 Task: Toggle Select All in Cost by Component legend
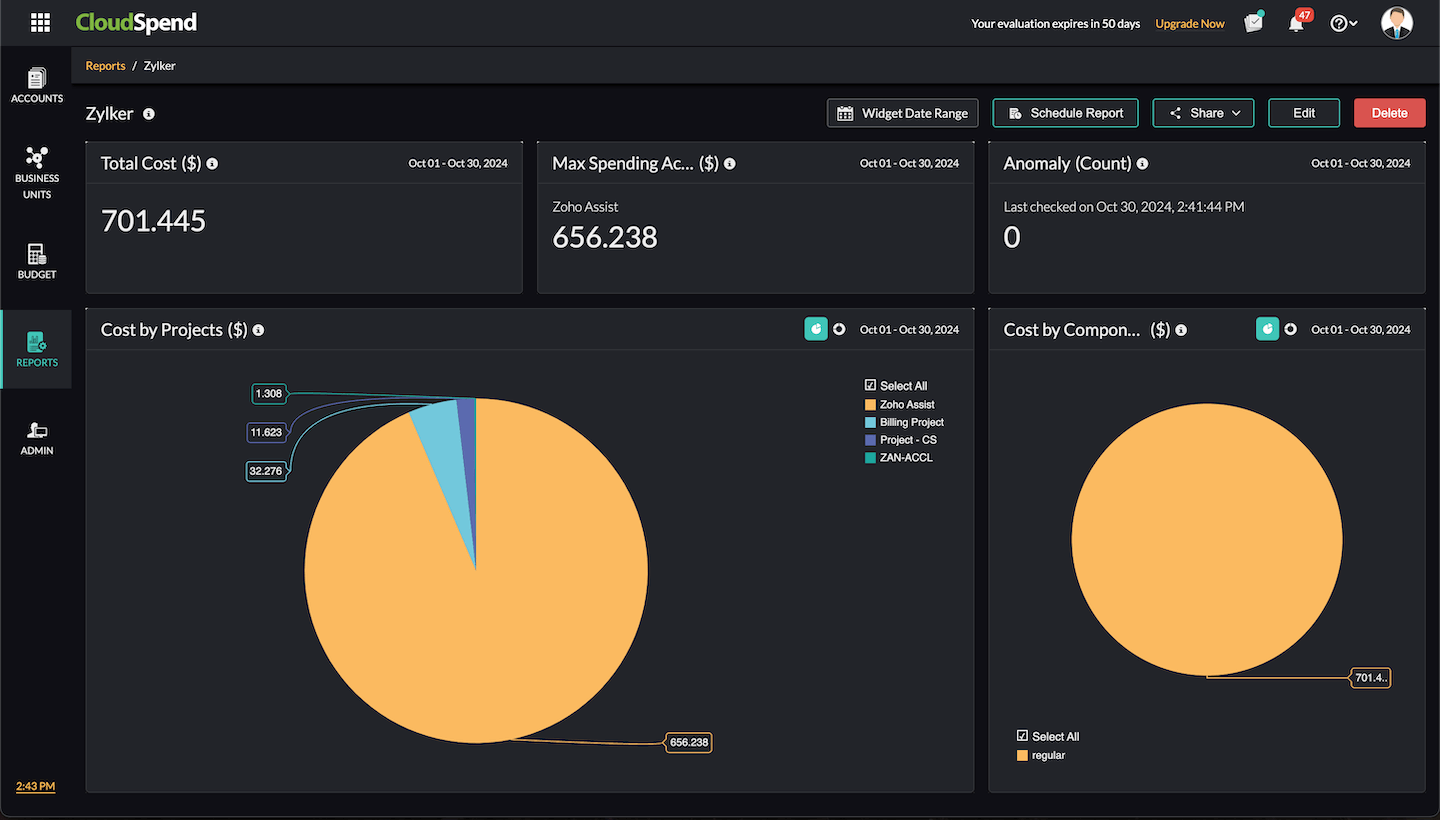pyautogui.click(x=1022, y=737)
